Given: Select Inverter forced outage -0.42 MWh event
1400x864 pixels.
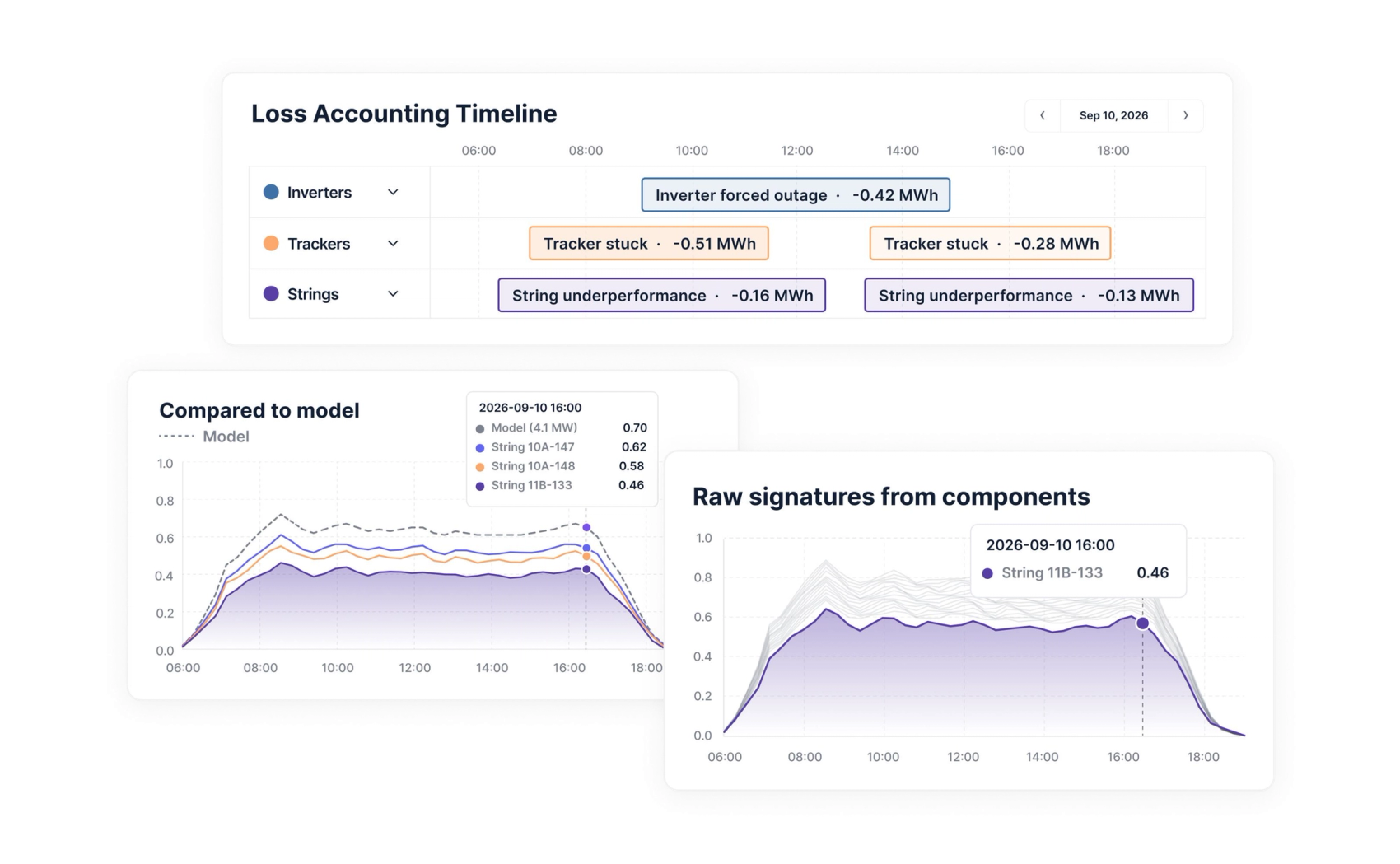Looking at the screenshot, I should [796, 195].
